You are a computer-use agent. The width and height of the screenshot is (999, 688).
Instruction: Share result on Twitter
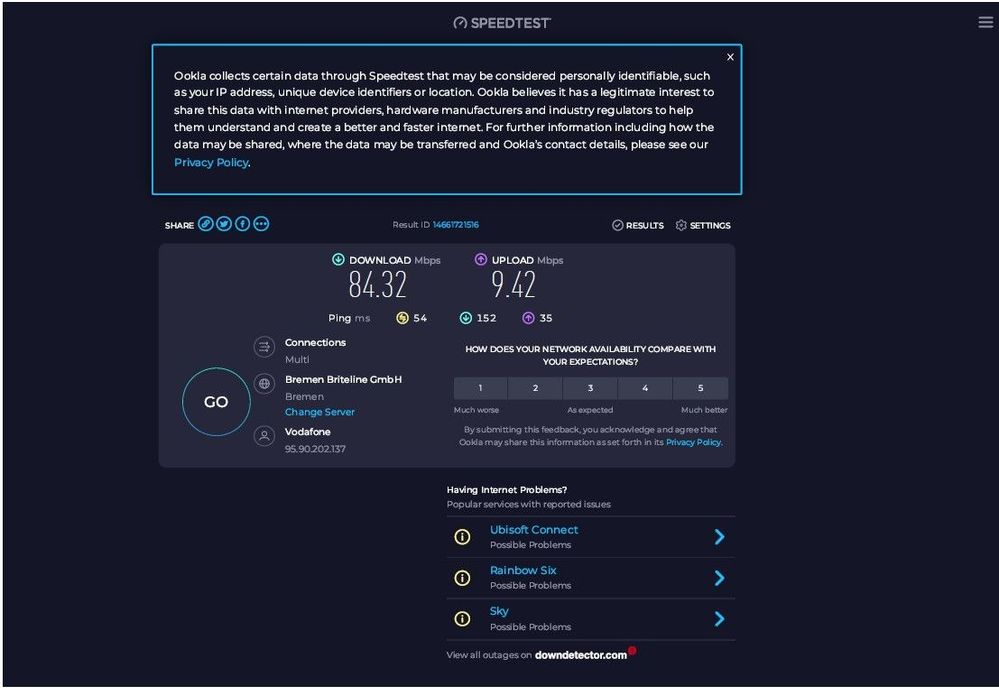(224, 224)
